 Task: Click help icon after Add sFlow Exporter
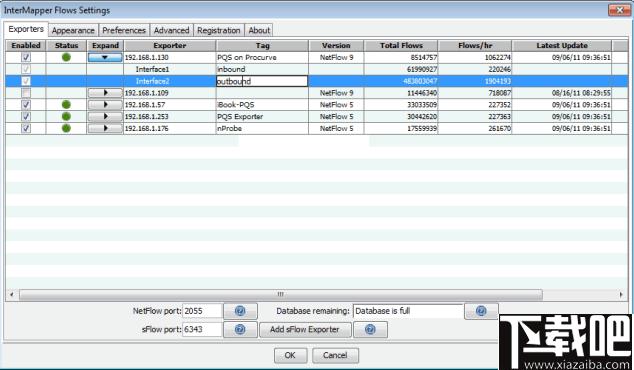[370, 329]
